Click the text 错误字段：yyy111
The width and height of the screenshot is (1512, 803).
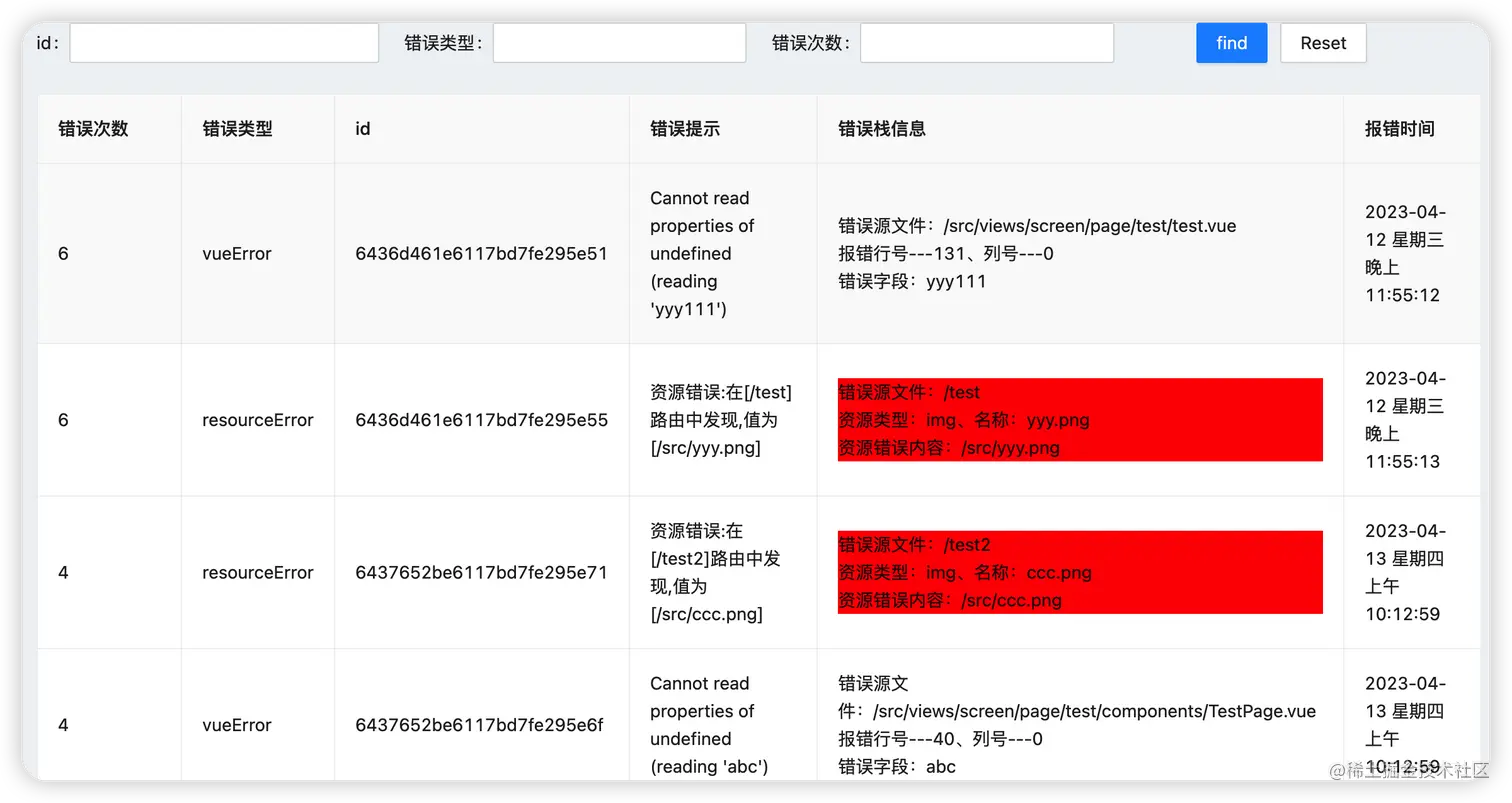[912, 282]
